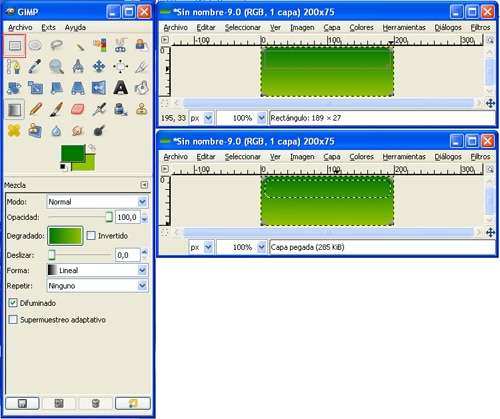Select the Airbrush tool
Screen dimensions: 500x419
(99, 109)
